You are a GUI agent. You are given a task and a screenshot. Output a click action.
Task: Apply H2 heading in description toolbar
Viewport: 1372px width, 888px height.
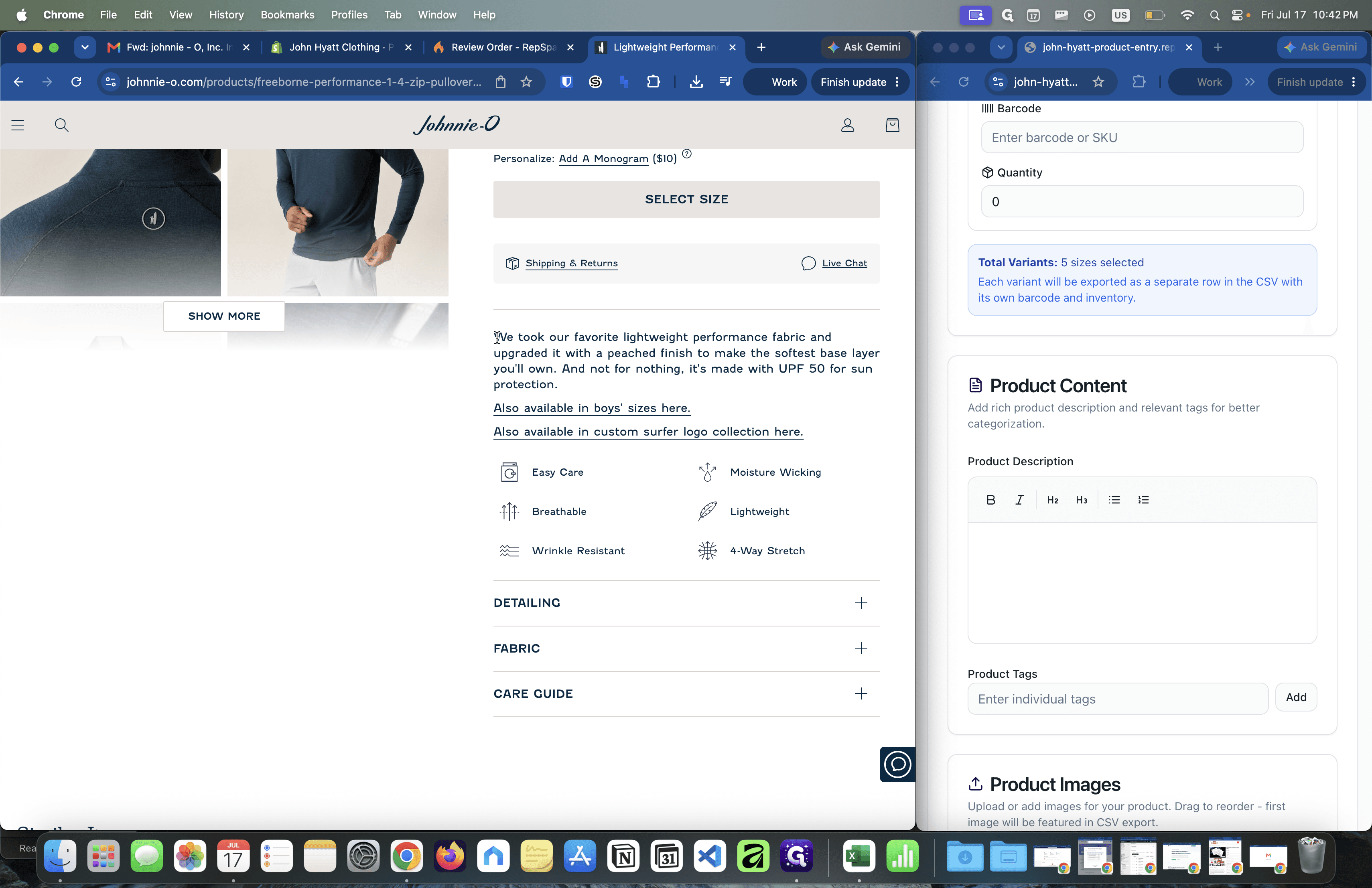(1052, 500)
